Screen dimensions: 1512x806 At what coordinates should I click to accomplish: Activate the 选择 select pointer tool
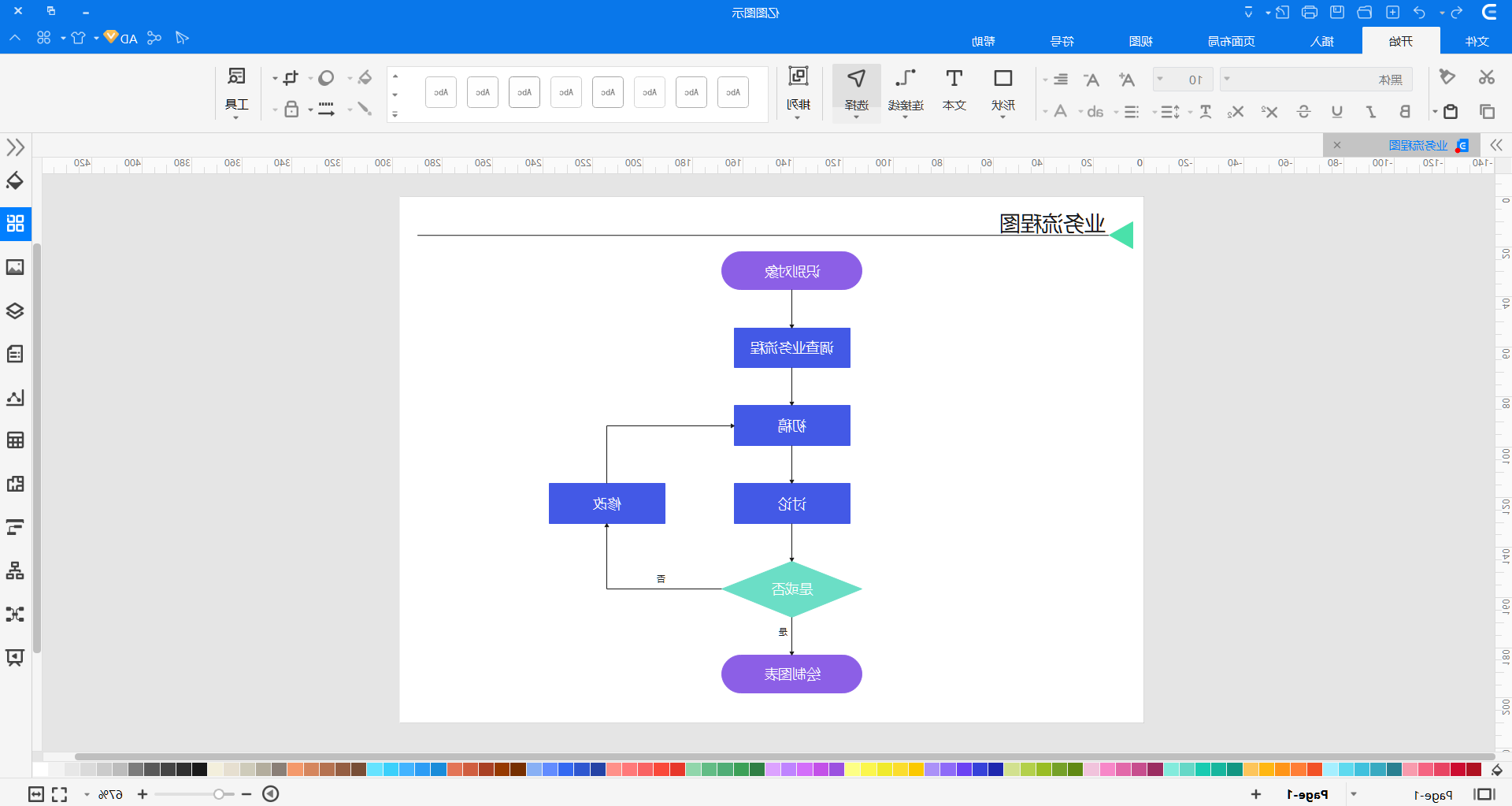pyautogui.click(x=857, y=91)
